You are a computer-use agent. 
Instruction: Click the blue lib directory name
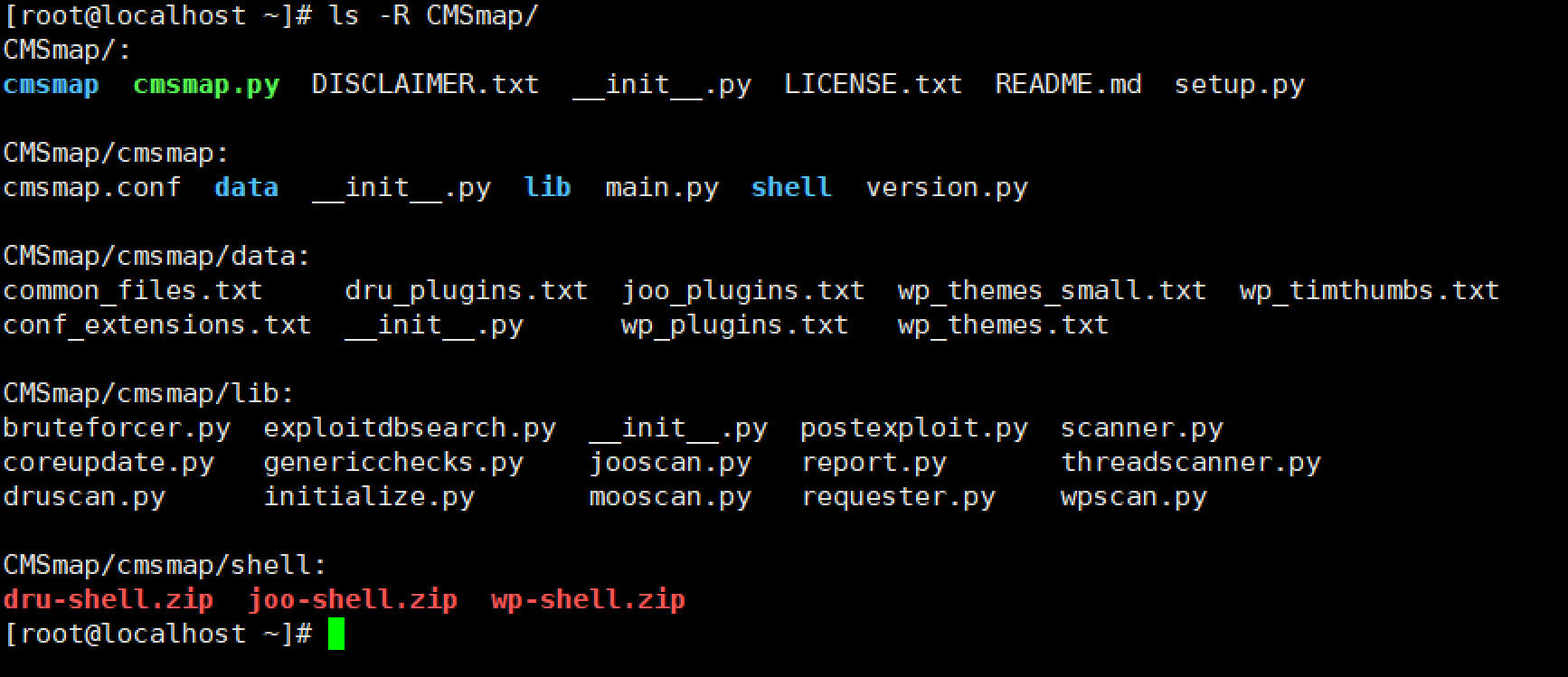pos(547,187)
